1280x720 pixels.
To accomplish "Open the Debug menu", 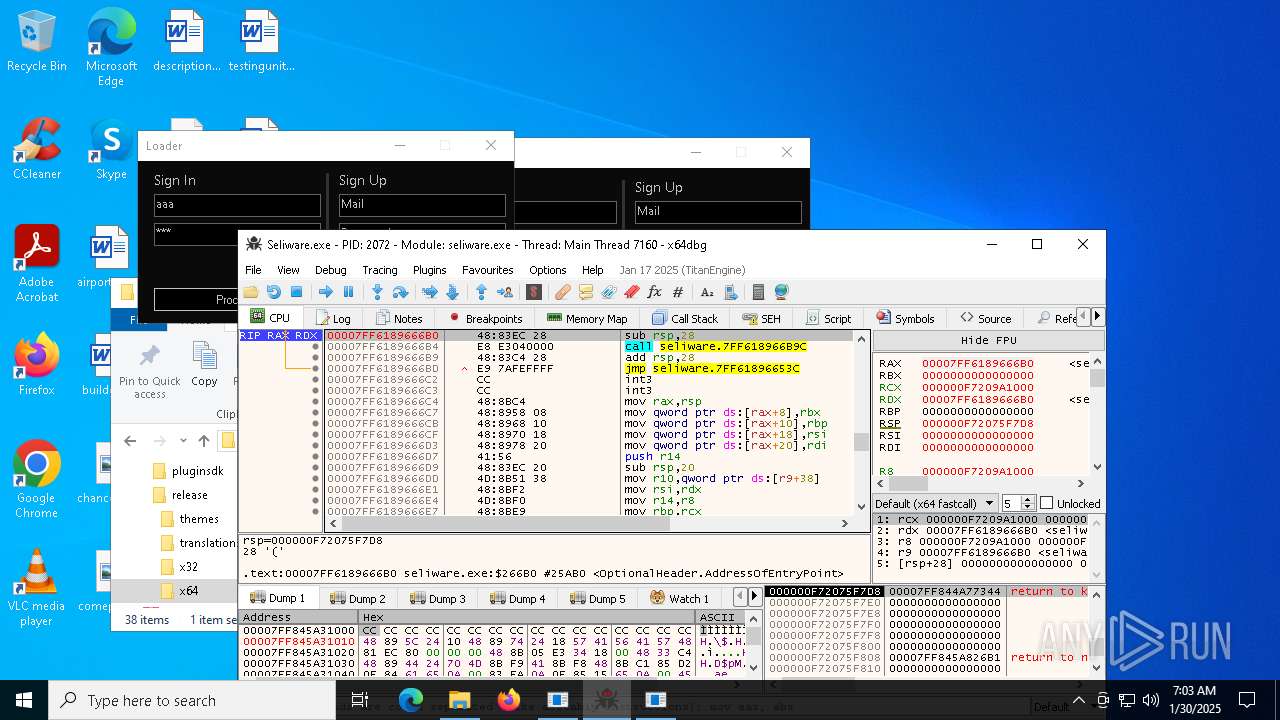I will tap(331, 270).
